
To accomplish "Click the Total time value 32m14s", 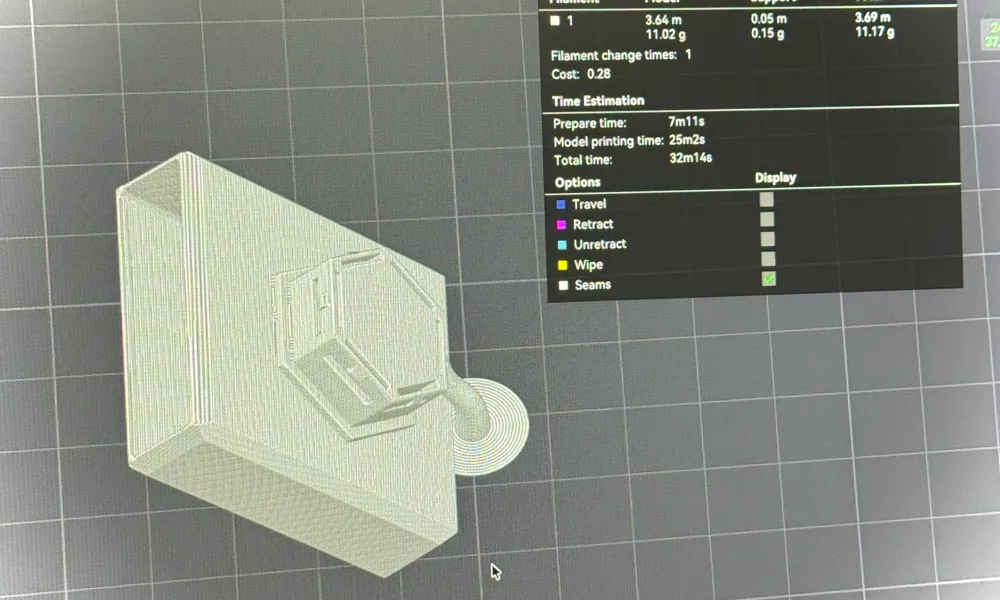I will click(691, 157).
